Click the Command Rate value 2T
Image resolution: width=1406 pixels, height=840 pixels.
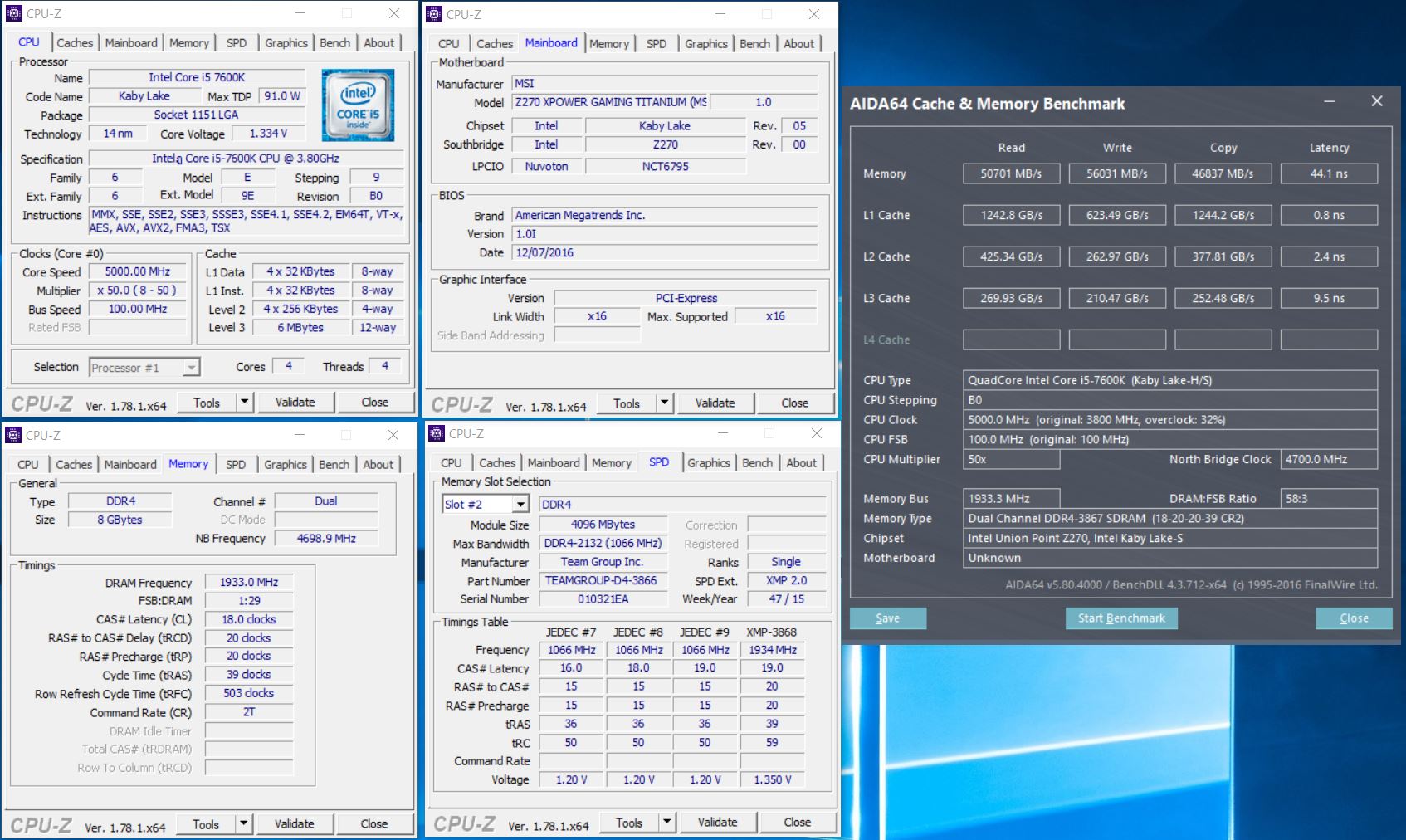point(249,712)
